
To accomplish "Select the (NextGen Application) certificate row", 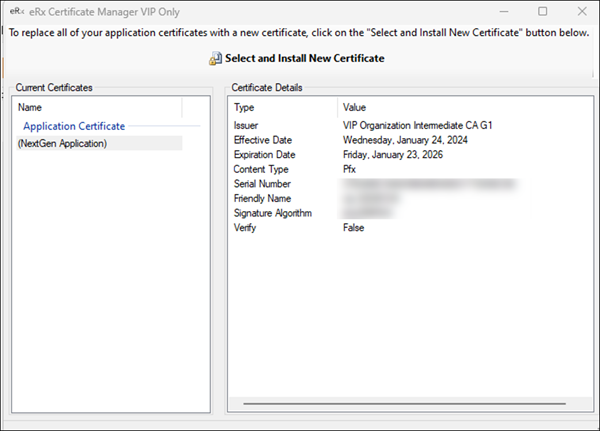I will click(x=99, y=144).
